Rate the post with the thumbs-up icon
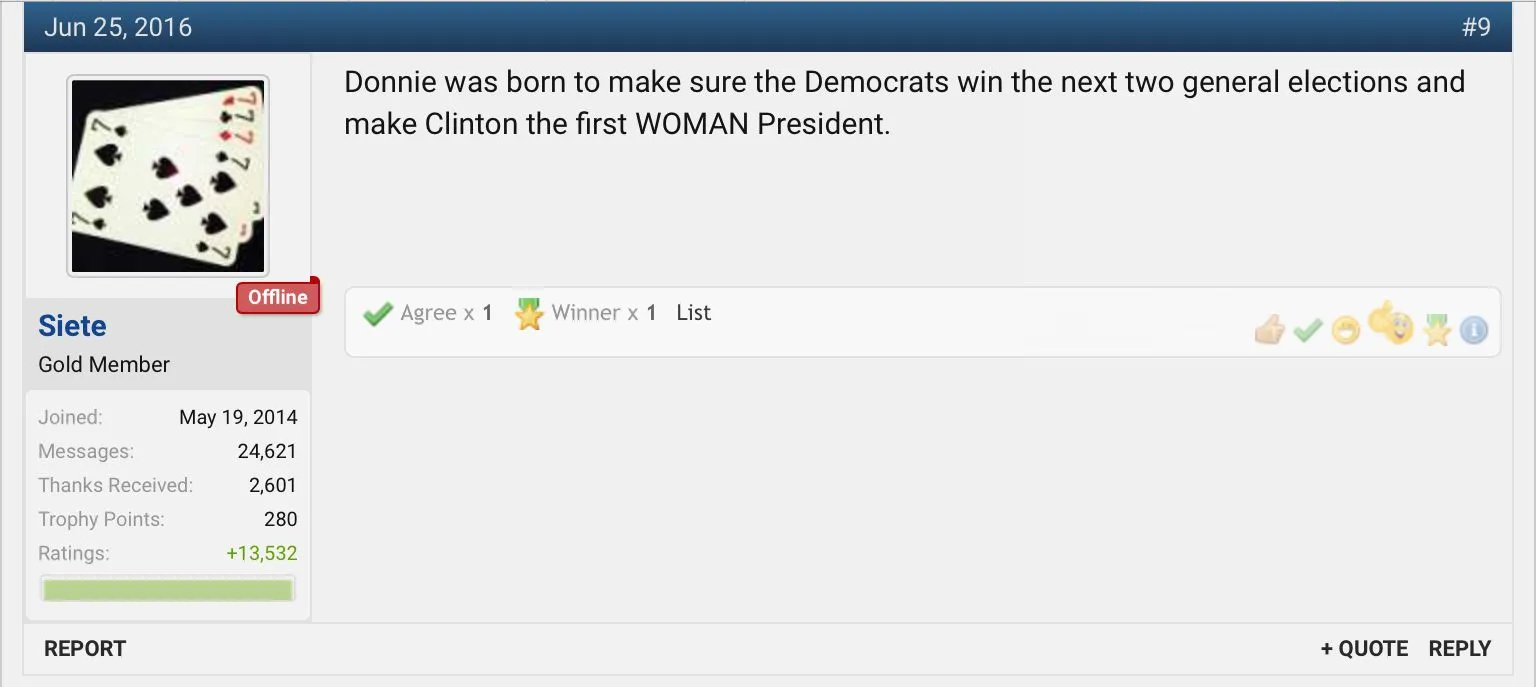1536x687 pixels. click(x=1269, y=329)
